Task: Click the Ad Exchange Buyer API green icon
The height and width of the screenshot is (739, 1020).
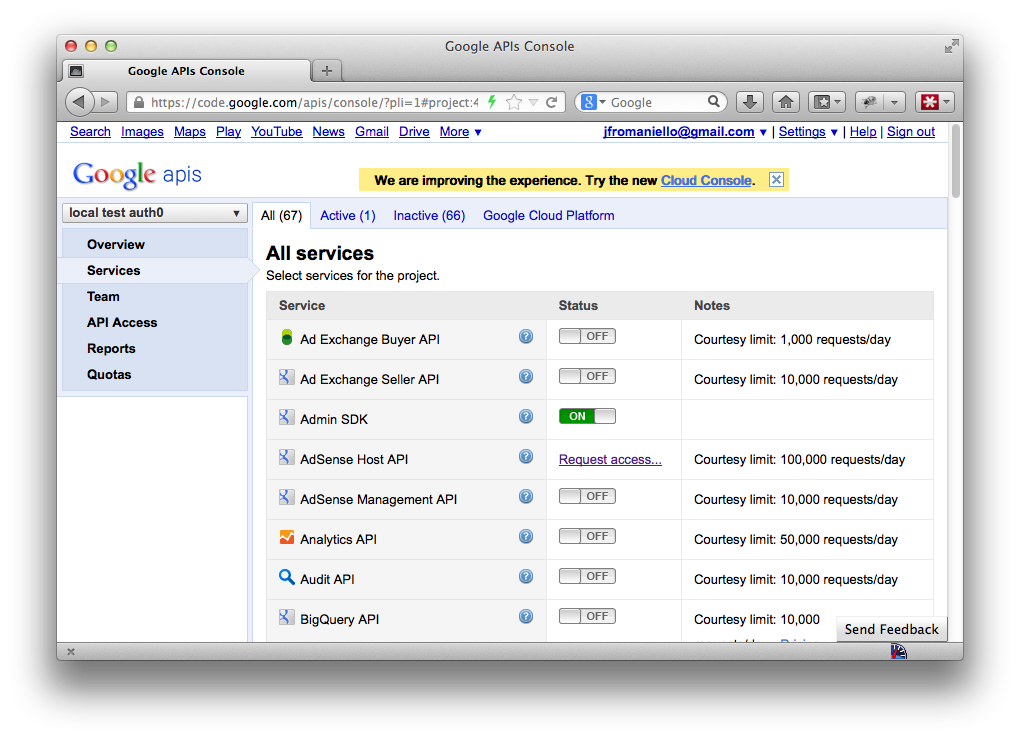Action: pos(286,337)
